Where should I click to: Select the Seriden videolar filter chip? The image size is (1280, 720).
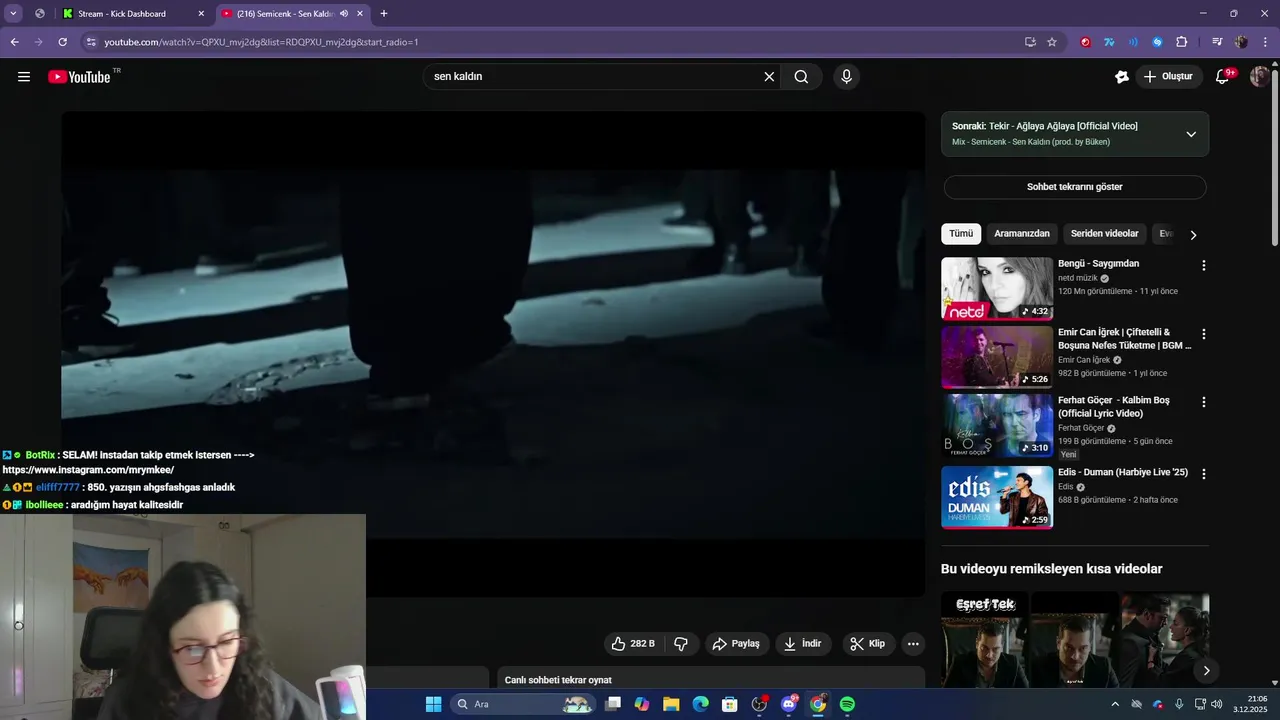tap(1105, 234)
